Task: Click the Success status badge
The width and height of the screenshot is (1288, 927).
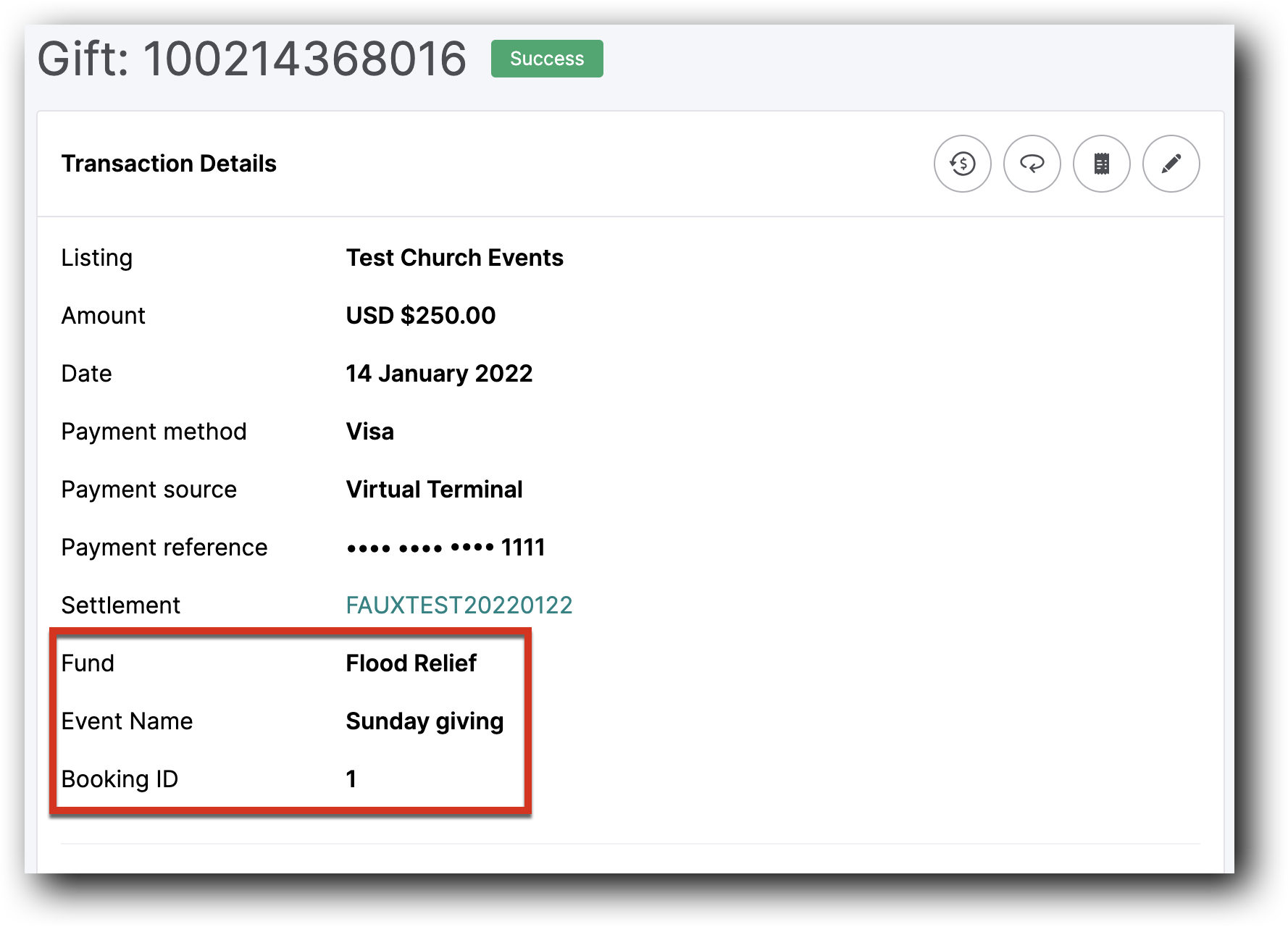Action: tap(546, 58)
